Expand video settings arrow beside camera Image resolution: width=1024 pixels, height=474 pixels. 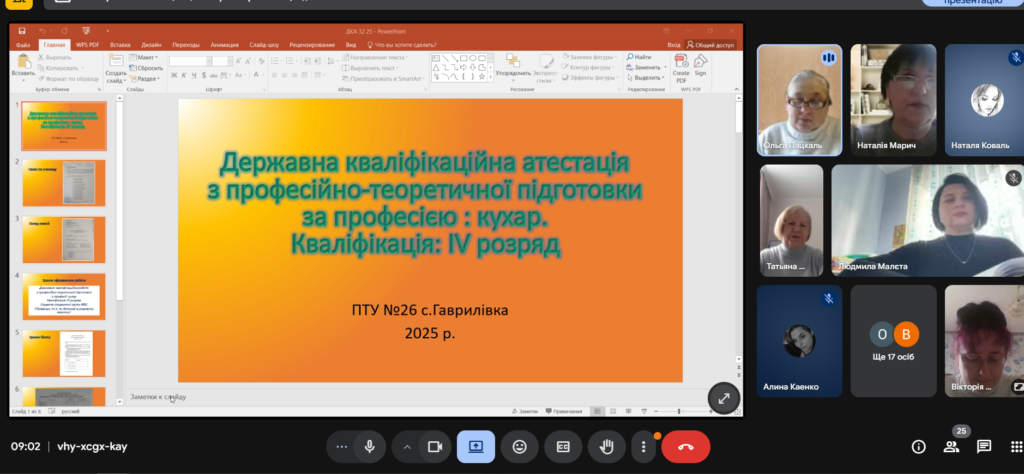pos(408,446)
